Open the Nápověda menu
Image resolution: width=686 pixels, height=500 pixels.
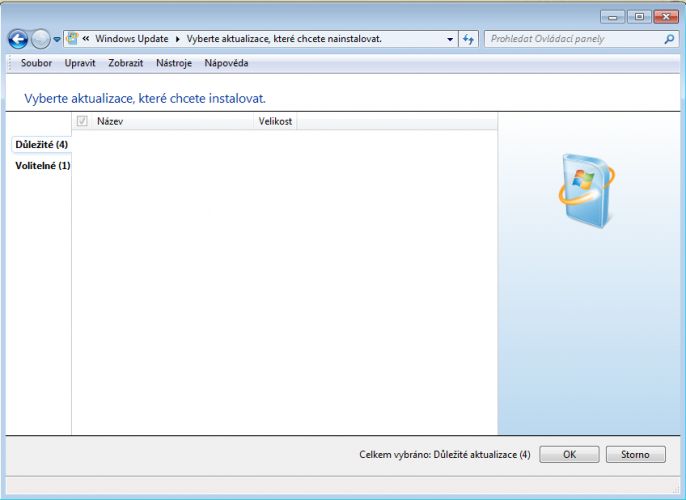[226, 63]
